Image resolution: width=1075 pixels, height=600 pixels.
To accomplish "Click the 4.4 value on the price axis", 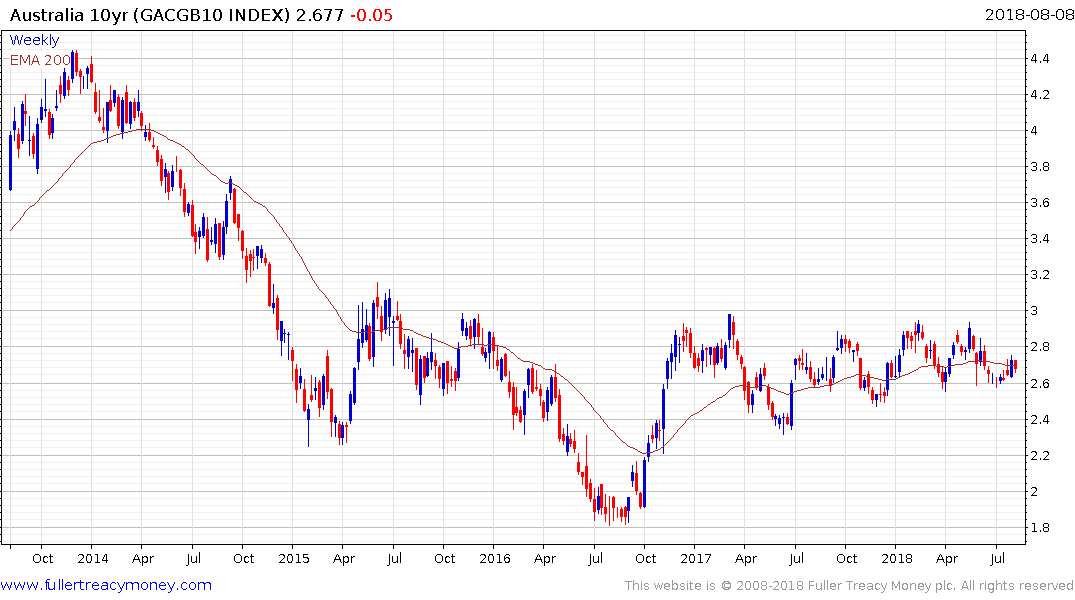I will click(1039, 59).
